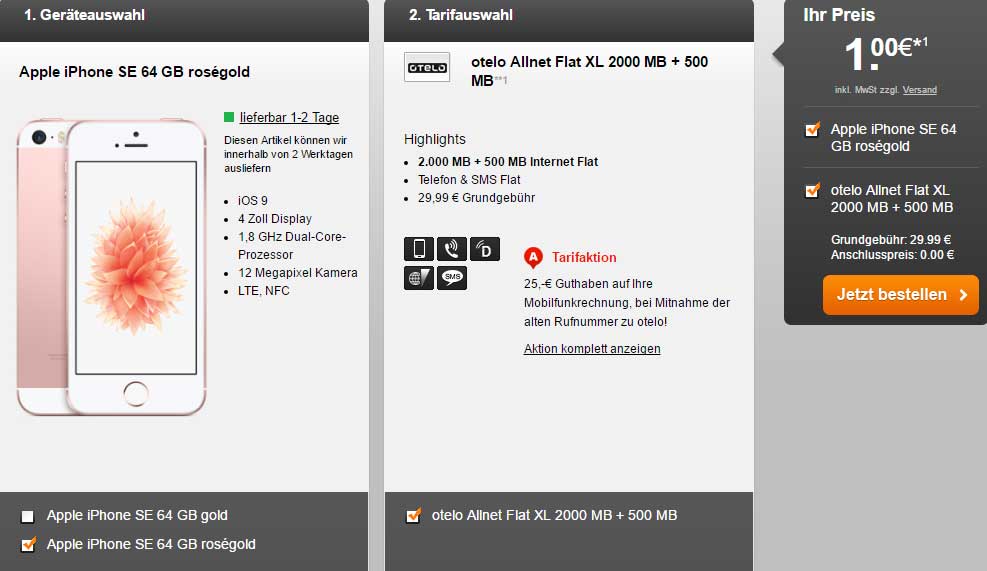Click the 1.00€ price display
This screenshot has width=987, height=571.
pyautogui.click(x=886, y=54)
